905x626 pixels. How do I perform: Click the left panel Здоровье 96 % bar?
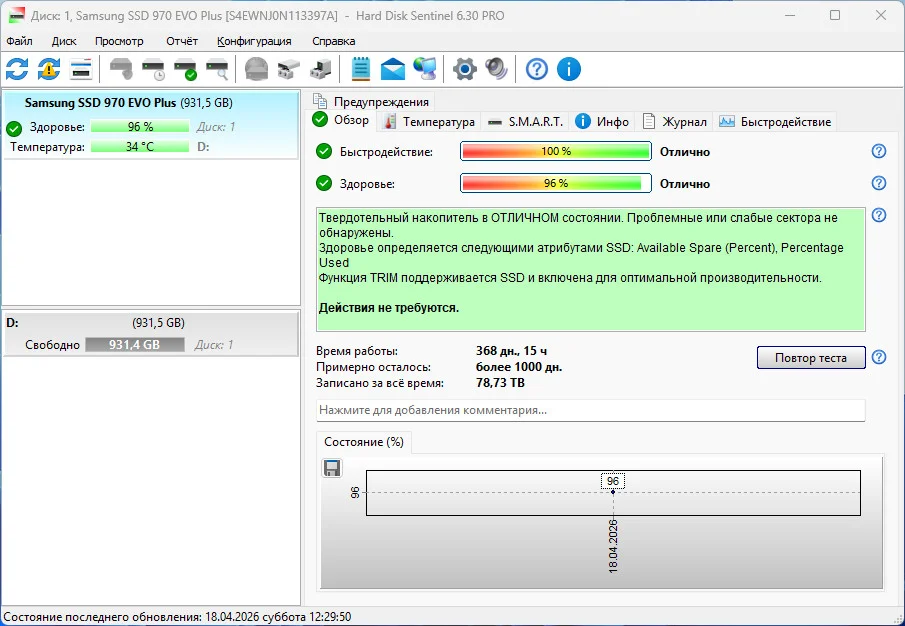(x=140, y=126)
